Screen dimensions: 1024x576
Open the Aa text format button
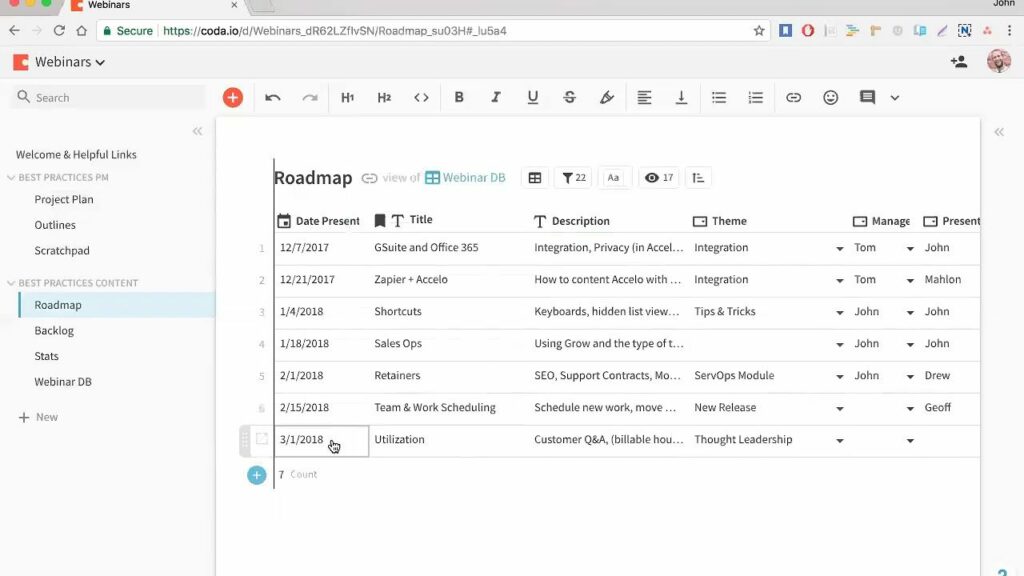click(613, 178)
